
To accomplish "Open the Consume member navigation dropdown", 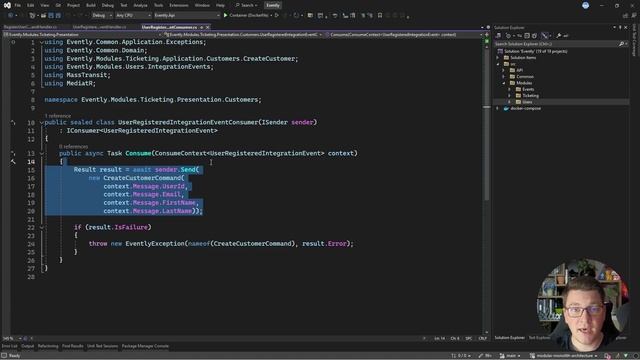I will click(x=404, y=35).
